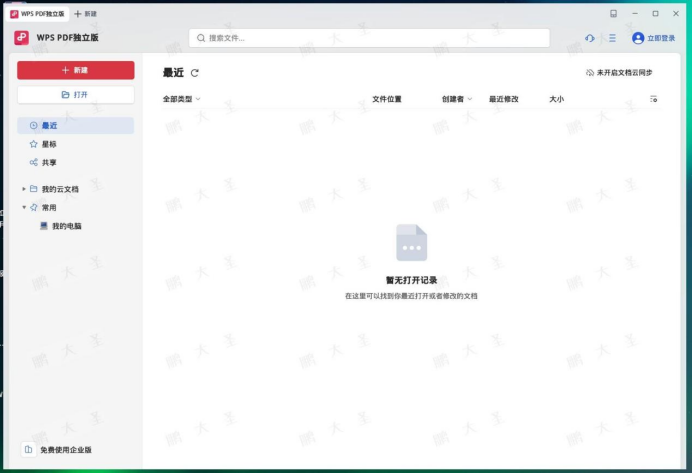The image size is (693, 474).
Task: Click the enterprise edition icon at sidebar bottom
Action: [x=28, y=450]
